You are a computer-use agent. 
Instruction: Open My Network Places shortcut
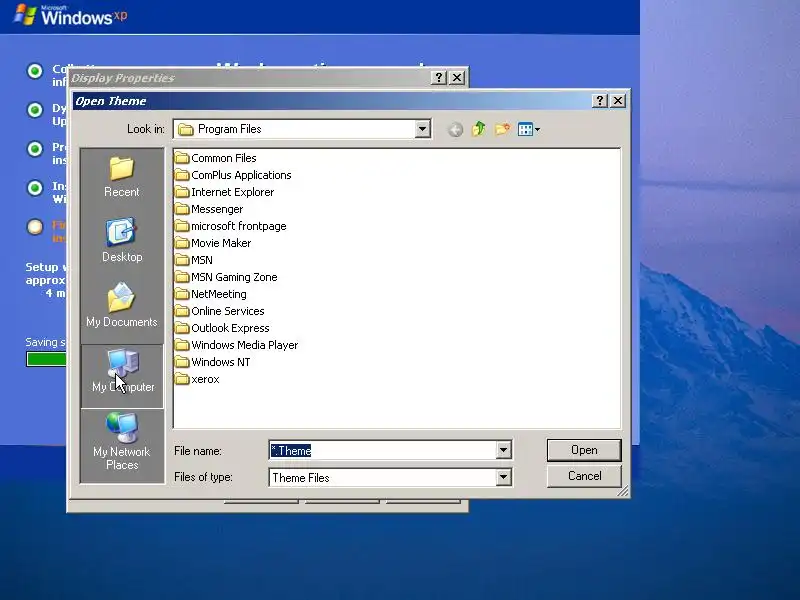tap(121, 442)
